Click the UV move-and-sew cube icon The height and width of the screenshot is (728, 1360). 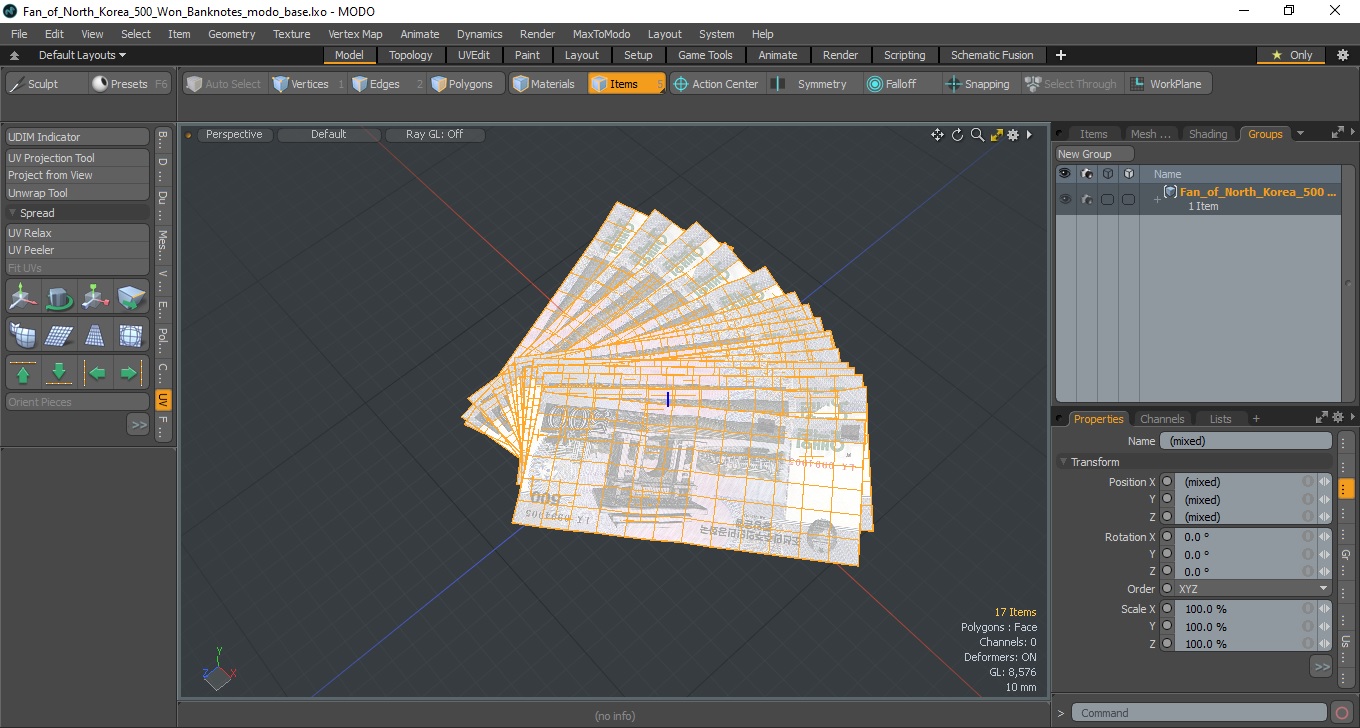95,297
